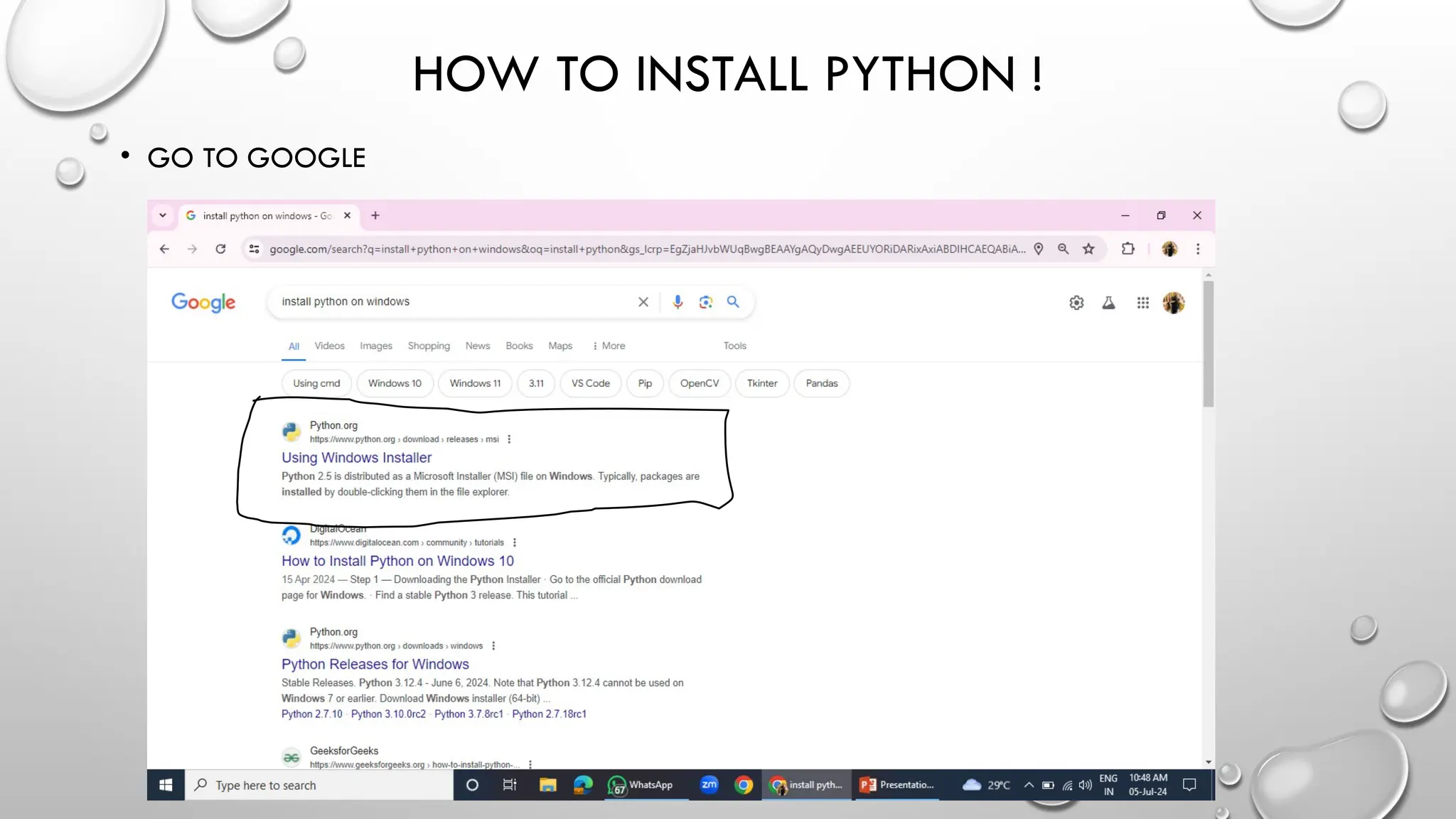Open Python Releases for Windows link
The image size is (1456, 819).
coord(375,664)
